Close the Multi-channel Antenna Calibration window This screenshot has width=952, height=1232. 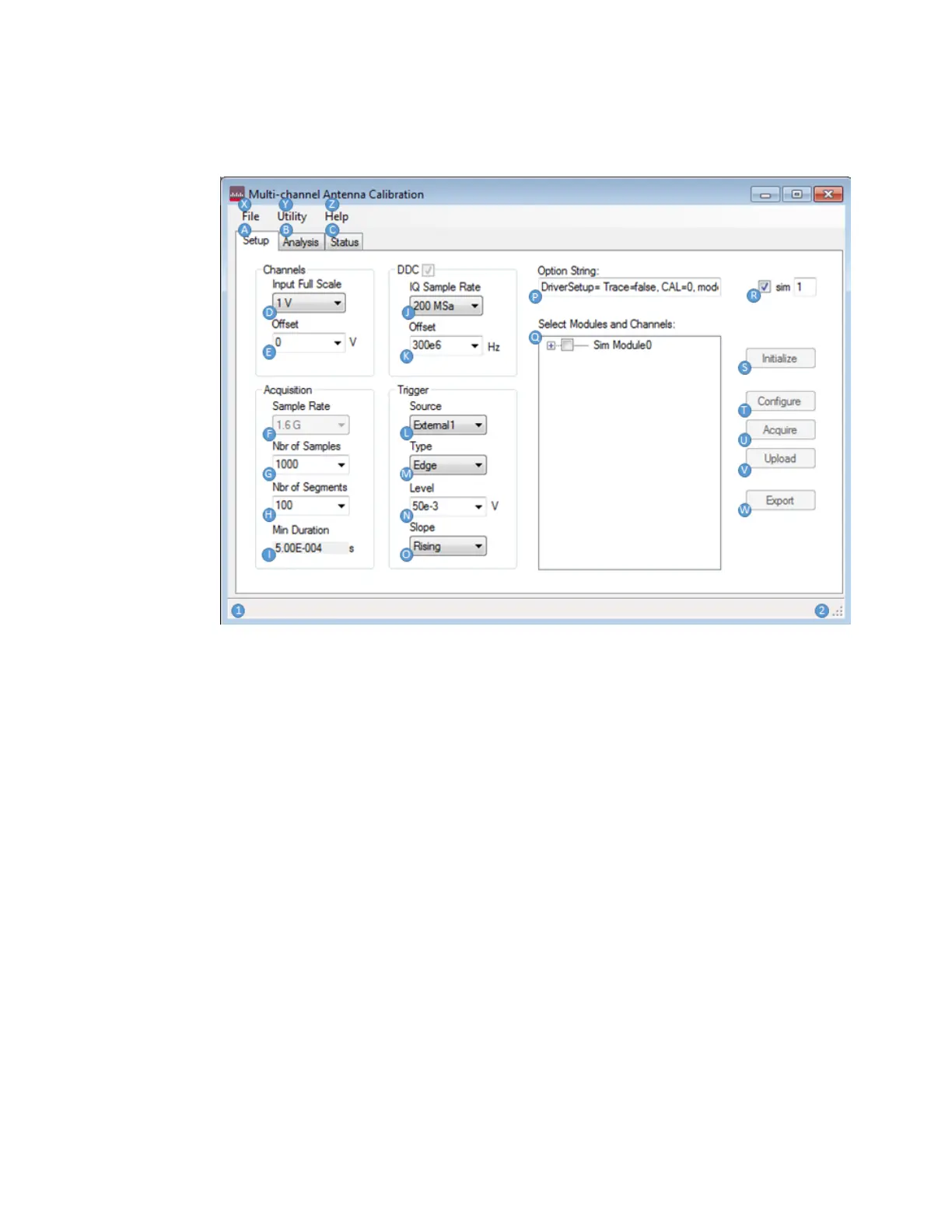[828, 194]
